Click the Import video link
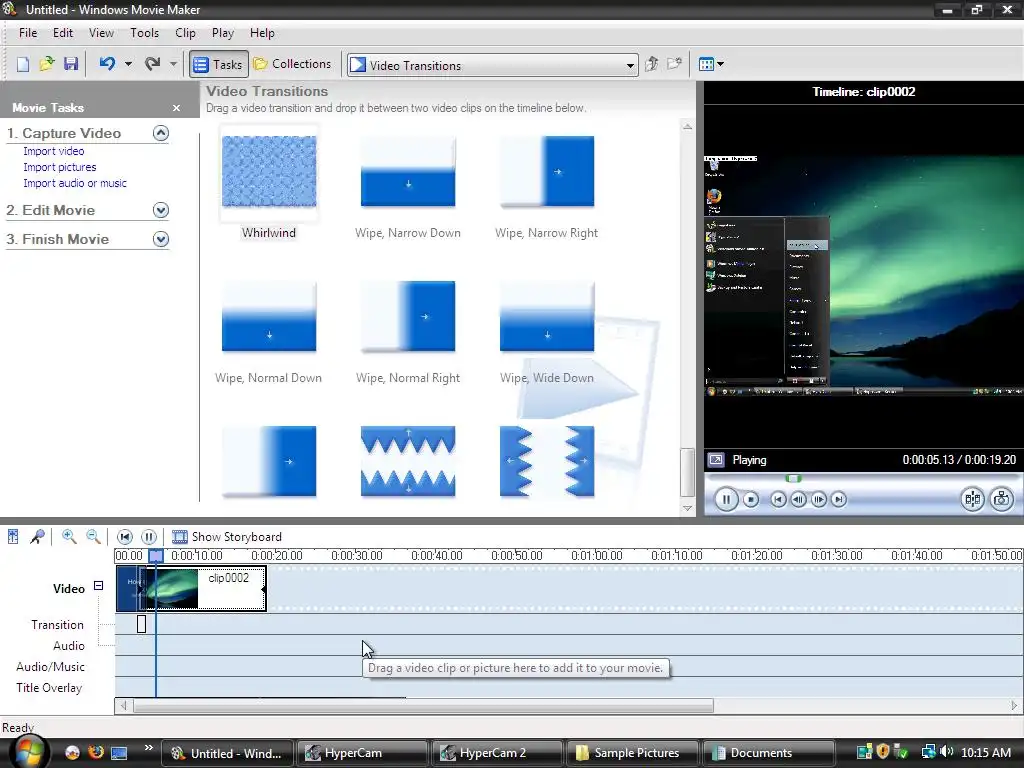This screenshot has height=768, width=1024. 54,151
